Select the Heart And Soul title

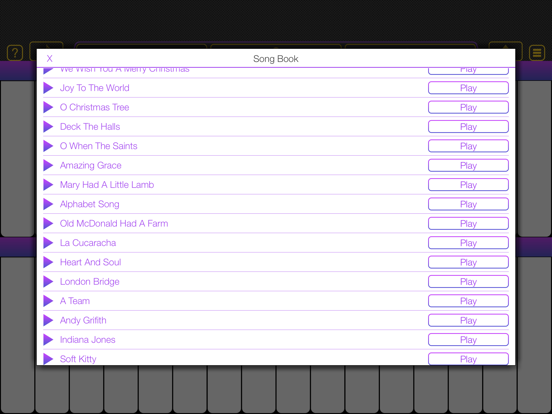(x=90, y=262)
